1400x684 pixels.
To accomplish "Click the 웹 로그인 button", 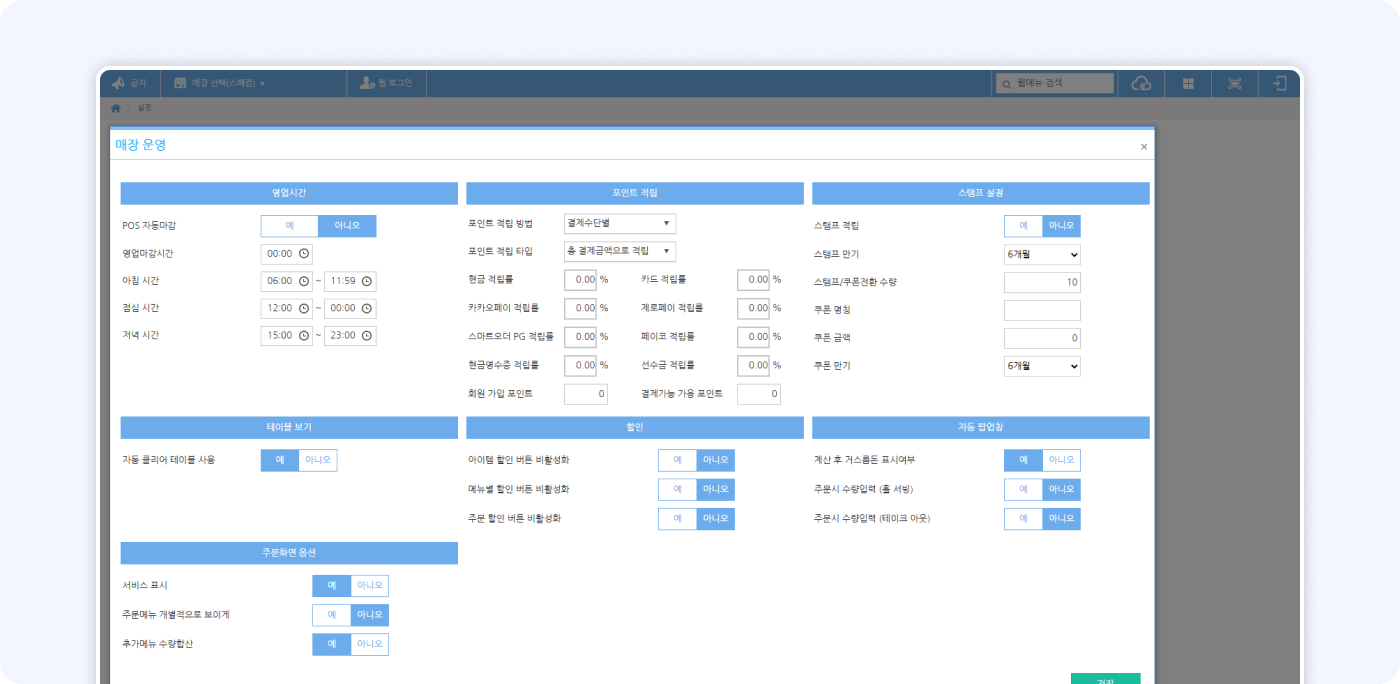I will pyautogui.click(x=387, y=84).
